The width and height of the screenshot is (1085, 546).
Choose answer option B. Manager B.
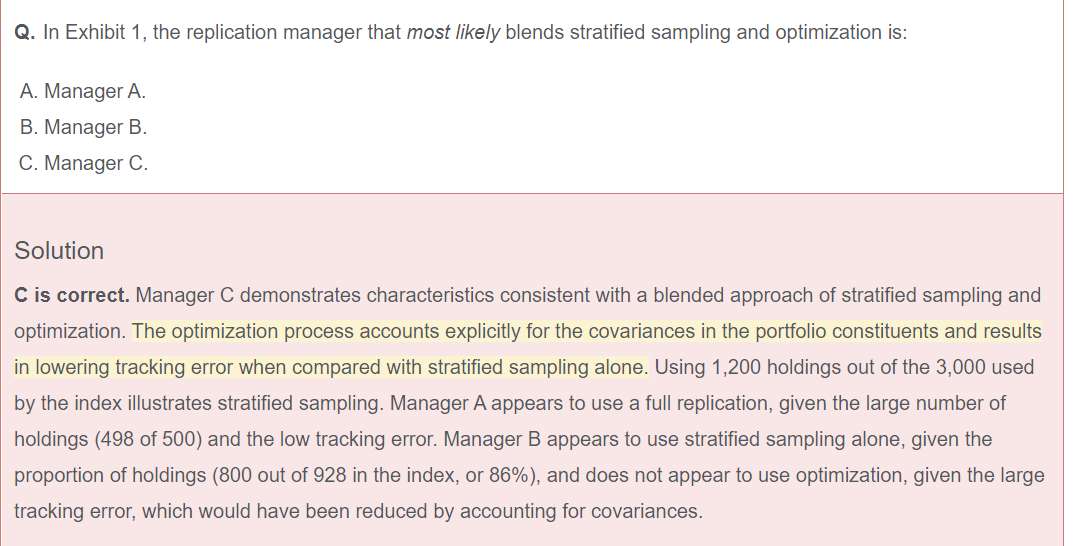pos(84,127)
